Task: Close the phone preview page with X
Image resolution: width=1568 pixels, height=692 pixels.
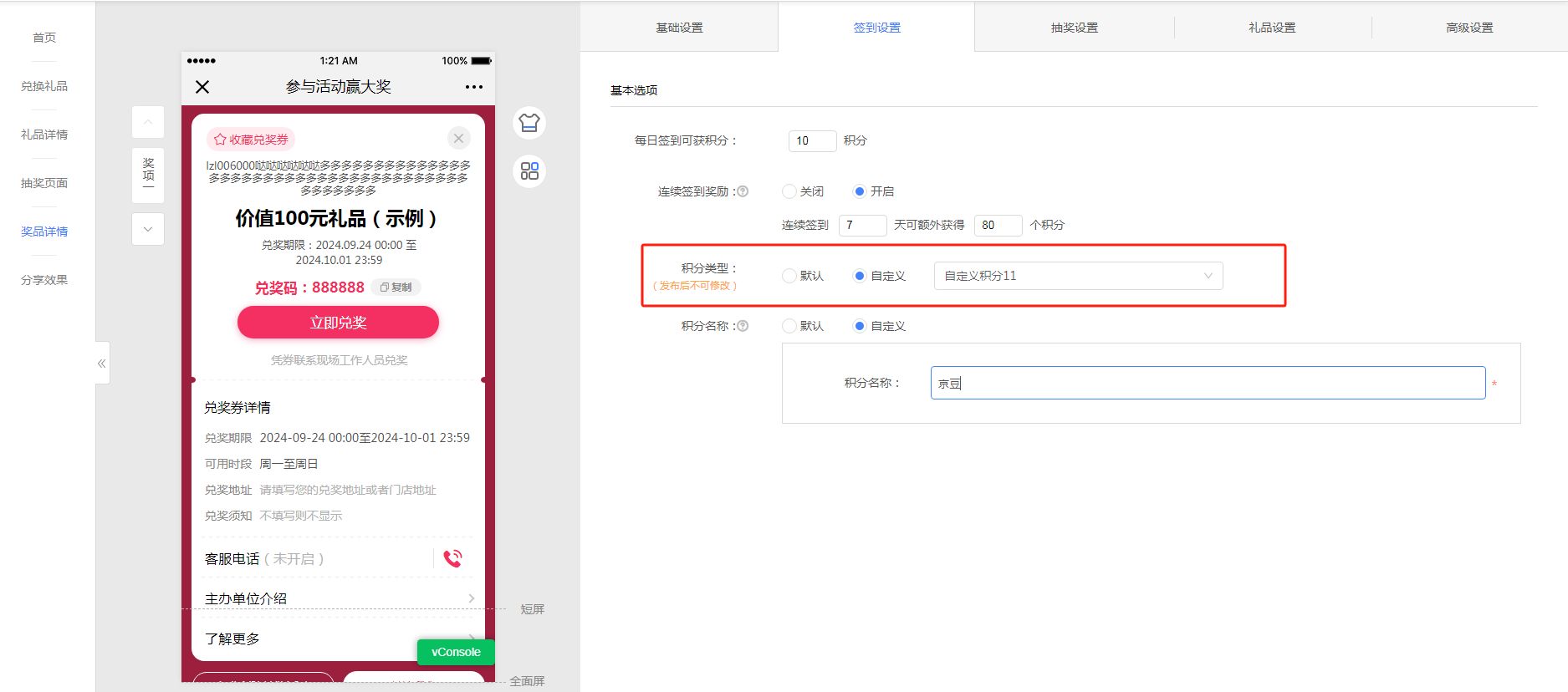Action: 202,87
